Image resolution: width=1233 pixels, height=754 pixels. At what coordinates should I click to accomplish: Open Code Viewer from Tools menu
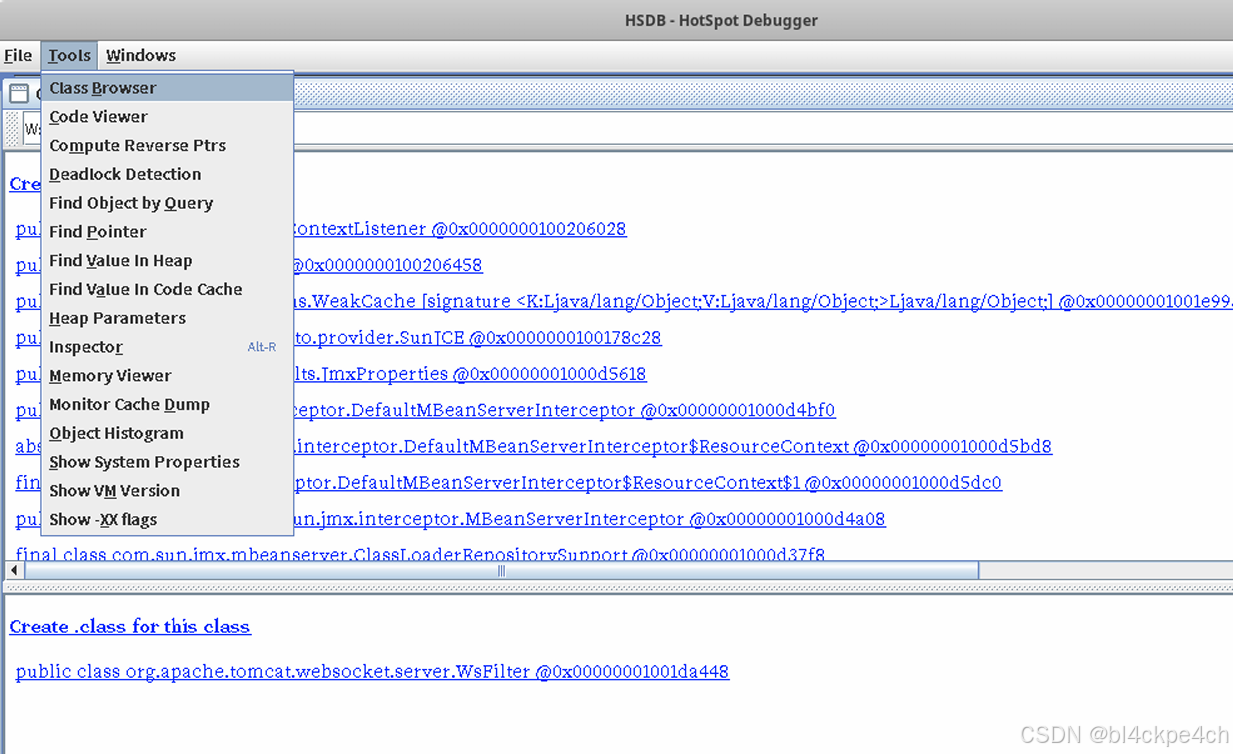(167, 117)
